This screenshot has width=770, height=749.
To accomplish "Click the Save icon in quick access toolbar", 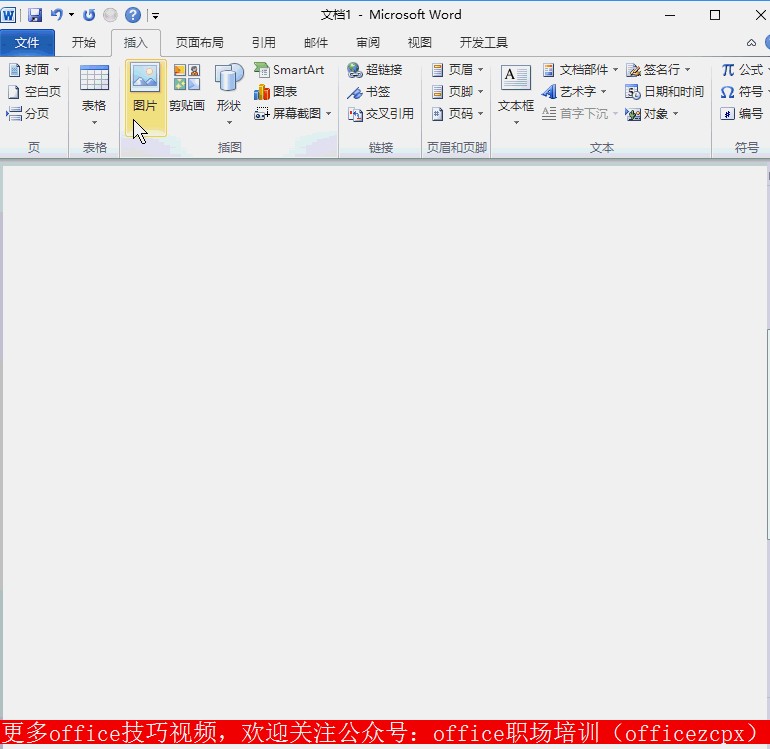I will 35,15.
